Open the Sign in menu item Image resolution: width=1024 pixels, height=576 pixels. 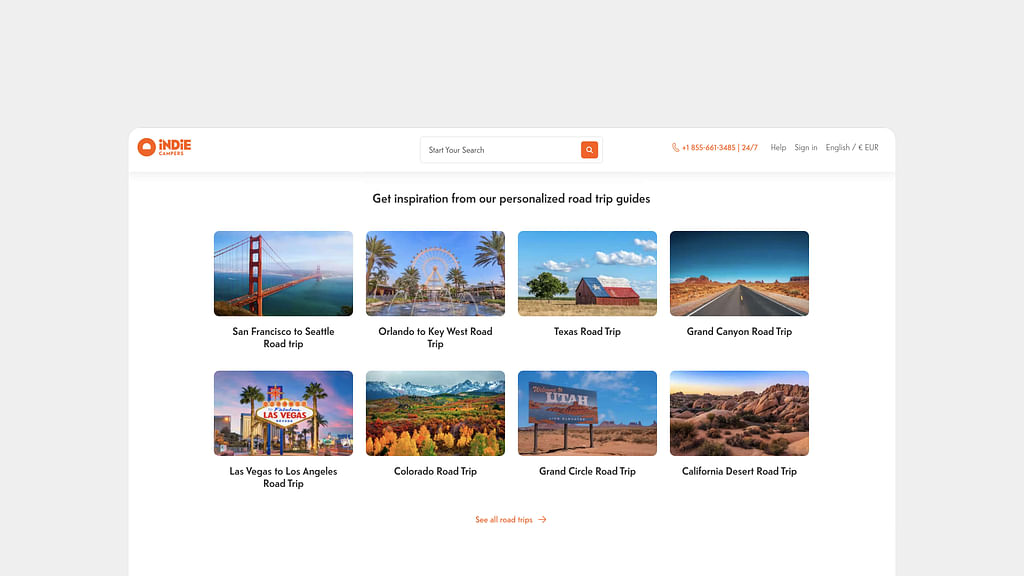[x=806, y=148]
